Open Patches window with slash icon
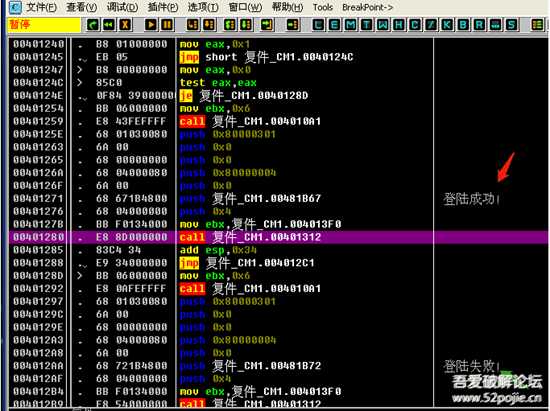Screen dimensions: 550x411 pyautogui.click(x=431, y=25)
